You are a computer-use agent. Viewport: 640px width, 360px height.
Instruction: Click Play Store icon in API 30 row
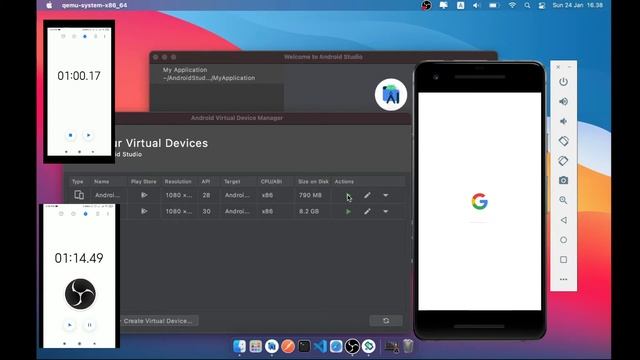coord(144,211)
